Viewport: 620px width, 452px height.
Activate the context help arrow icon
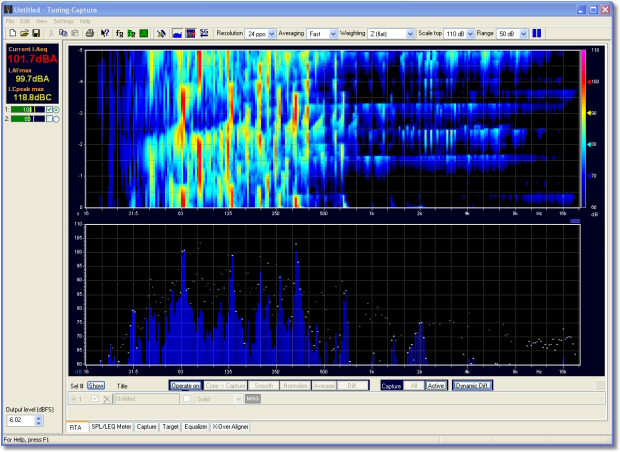[x=104, y=34]
